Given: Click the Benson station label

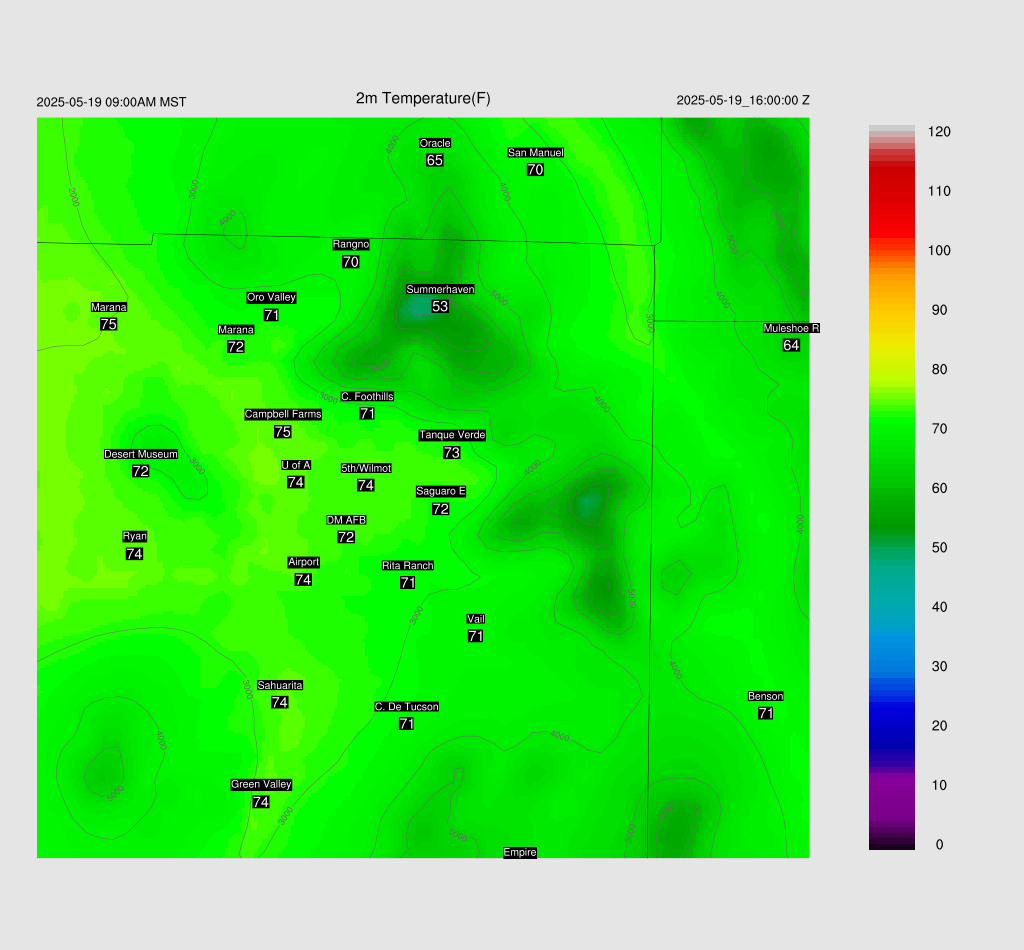Looking at the screenshot, I should (765, 696).
